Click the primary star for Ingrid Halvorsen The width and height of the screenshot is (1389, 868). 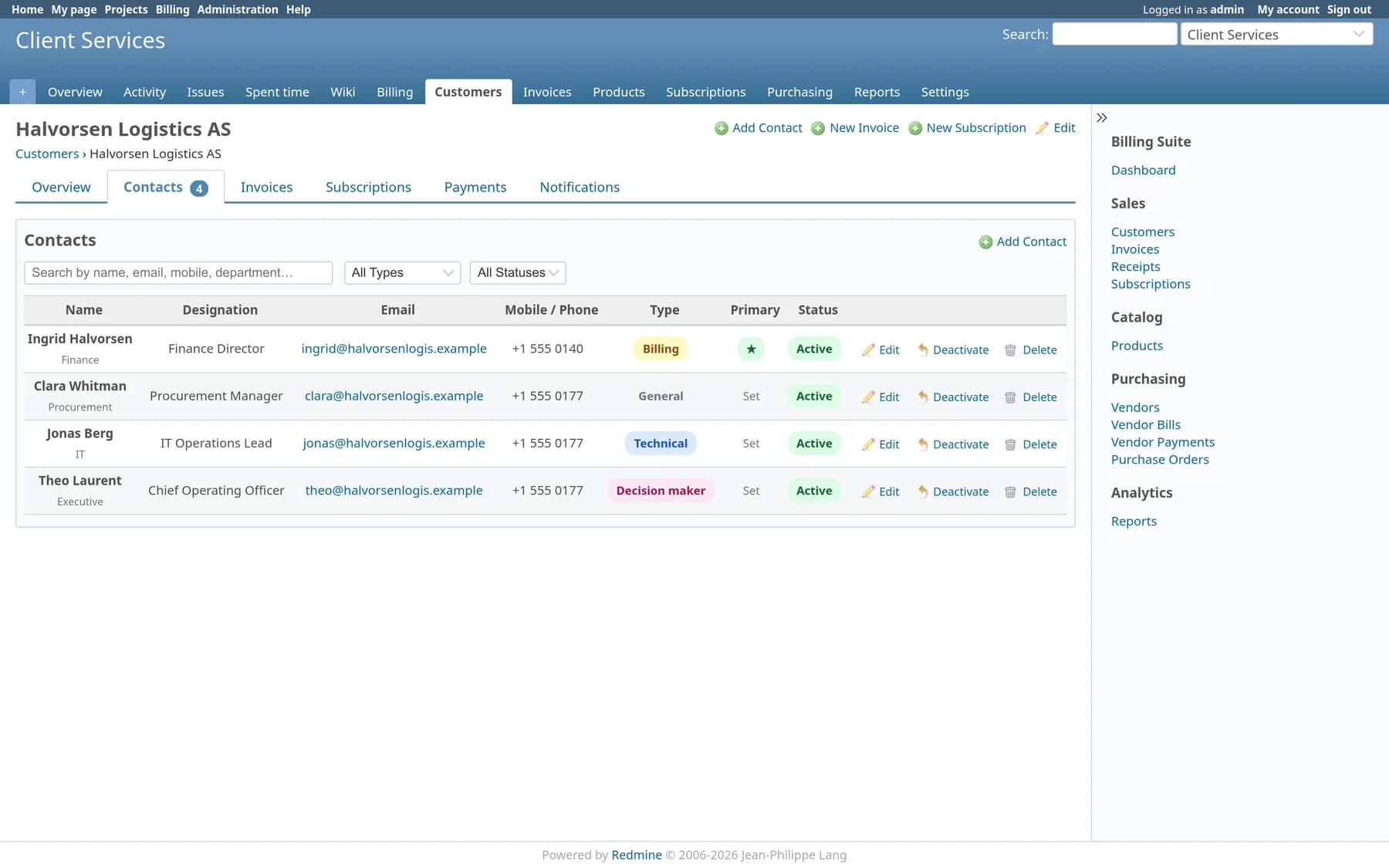751,349
